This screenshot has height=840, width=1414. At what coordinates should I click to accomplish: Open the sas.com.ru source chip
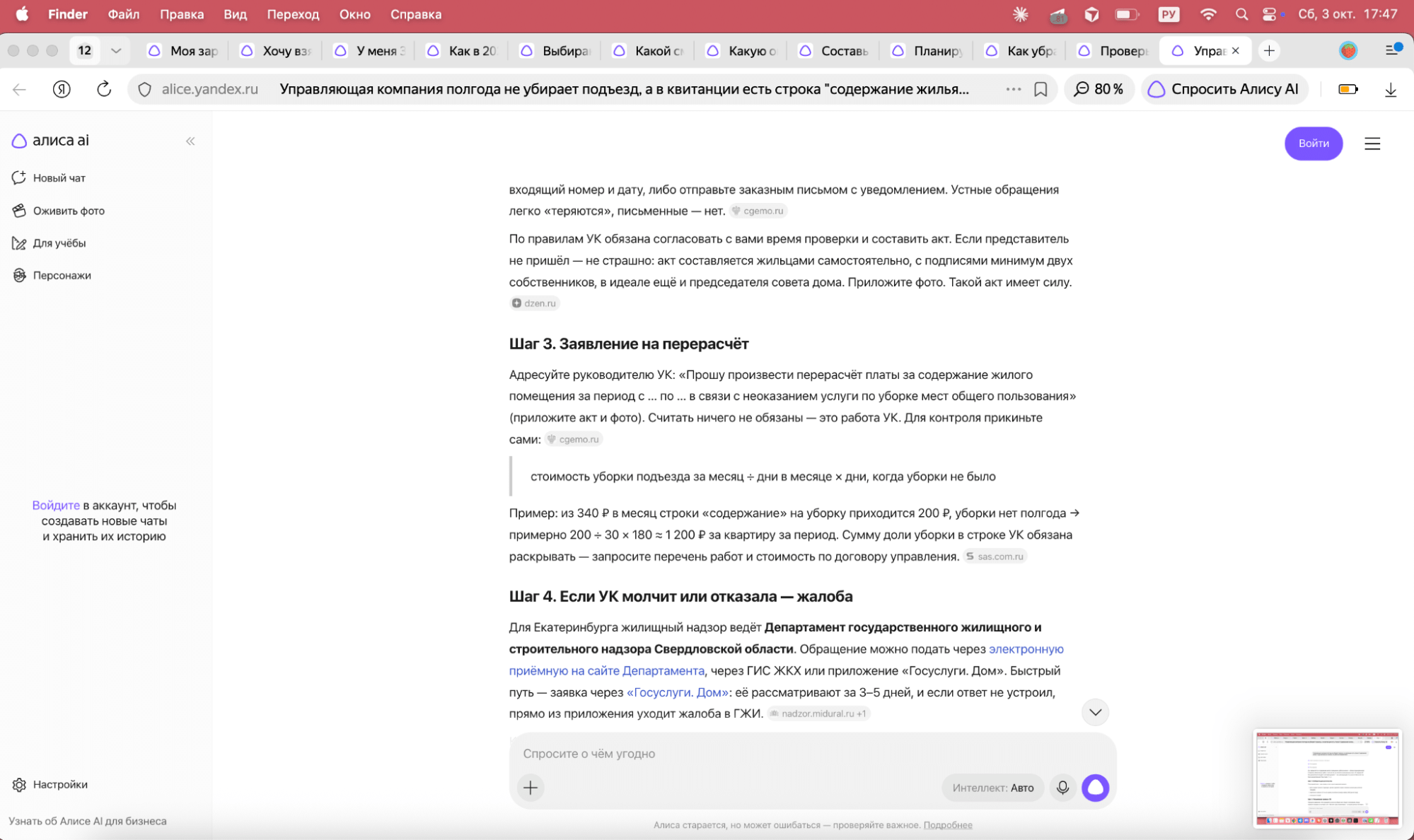coord(995,556)
